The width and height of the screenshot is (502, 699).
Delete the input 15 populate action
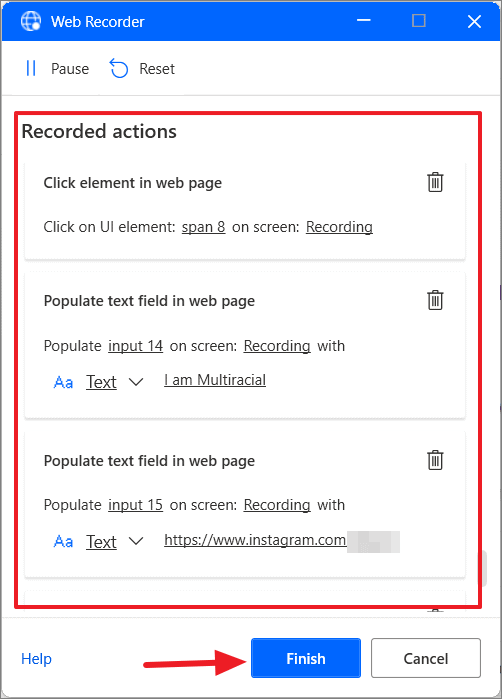435,460
